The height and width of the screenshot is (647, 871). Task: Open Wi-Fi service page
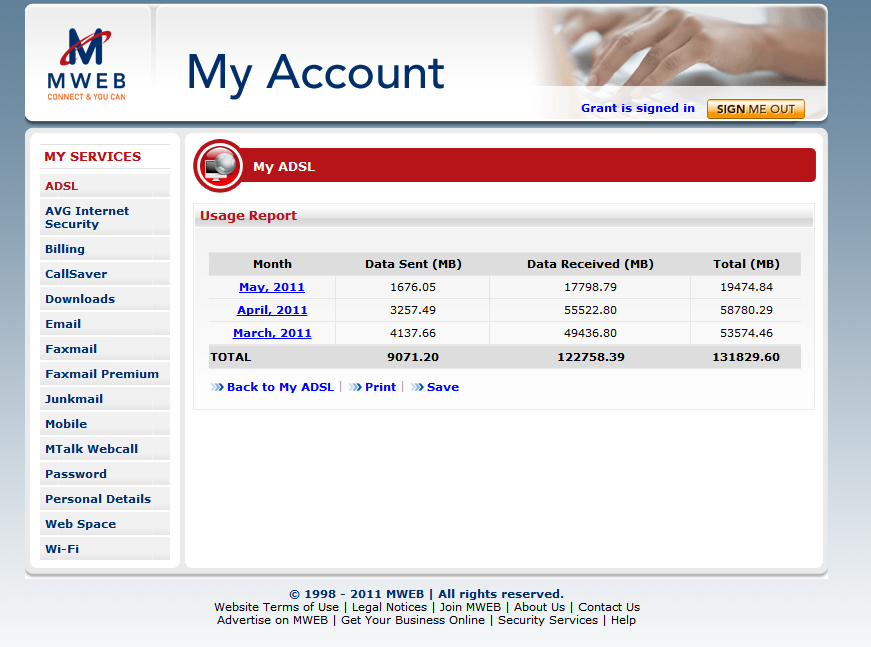pos(62,549)
